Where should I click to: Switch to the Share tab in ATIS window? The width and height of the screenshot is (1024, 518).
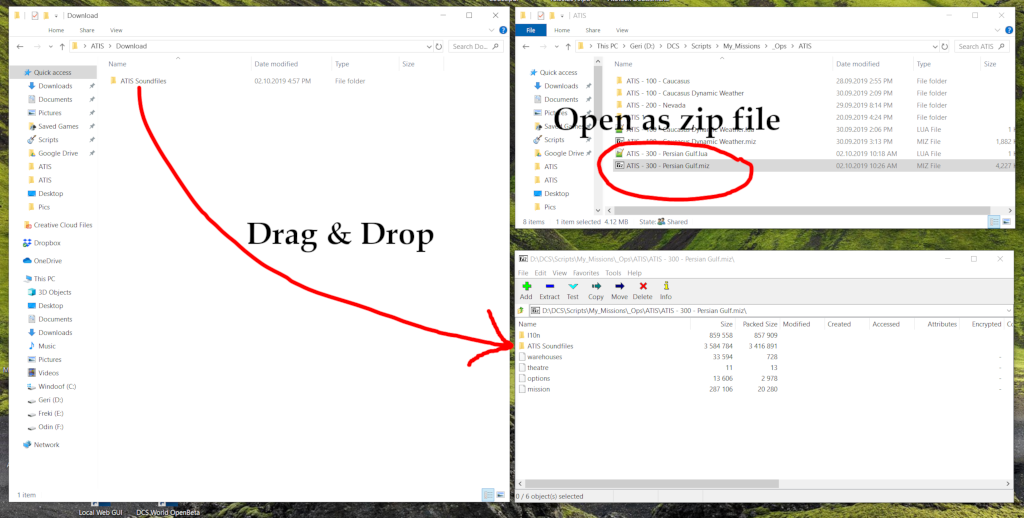592,30
